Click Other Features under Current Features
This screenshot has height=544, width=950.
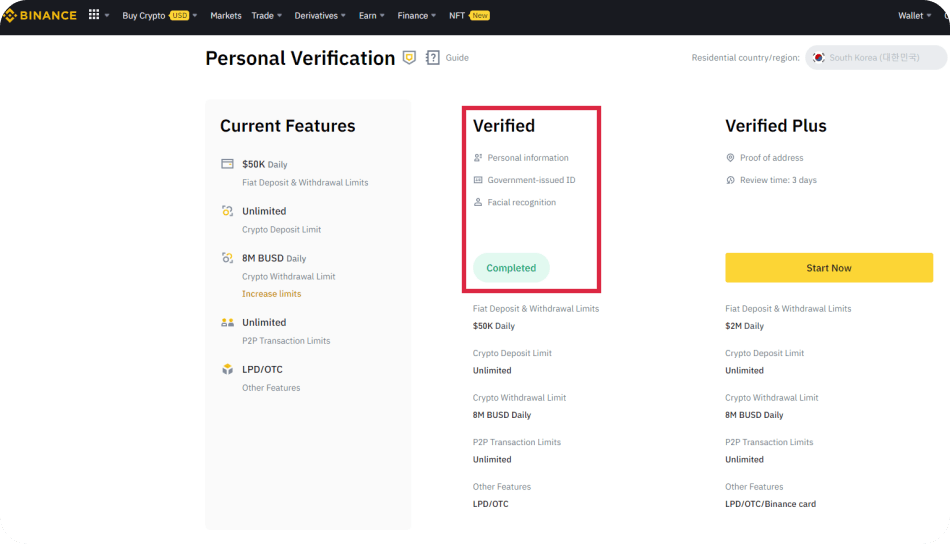[271, 388]
